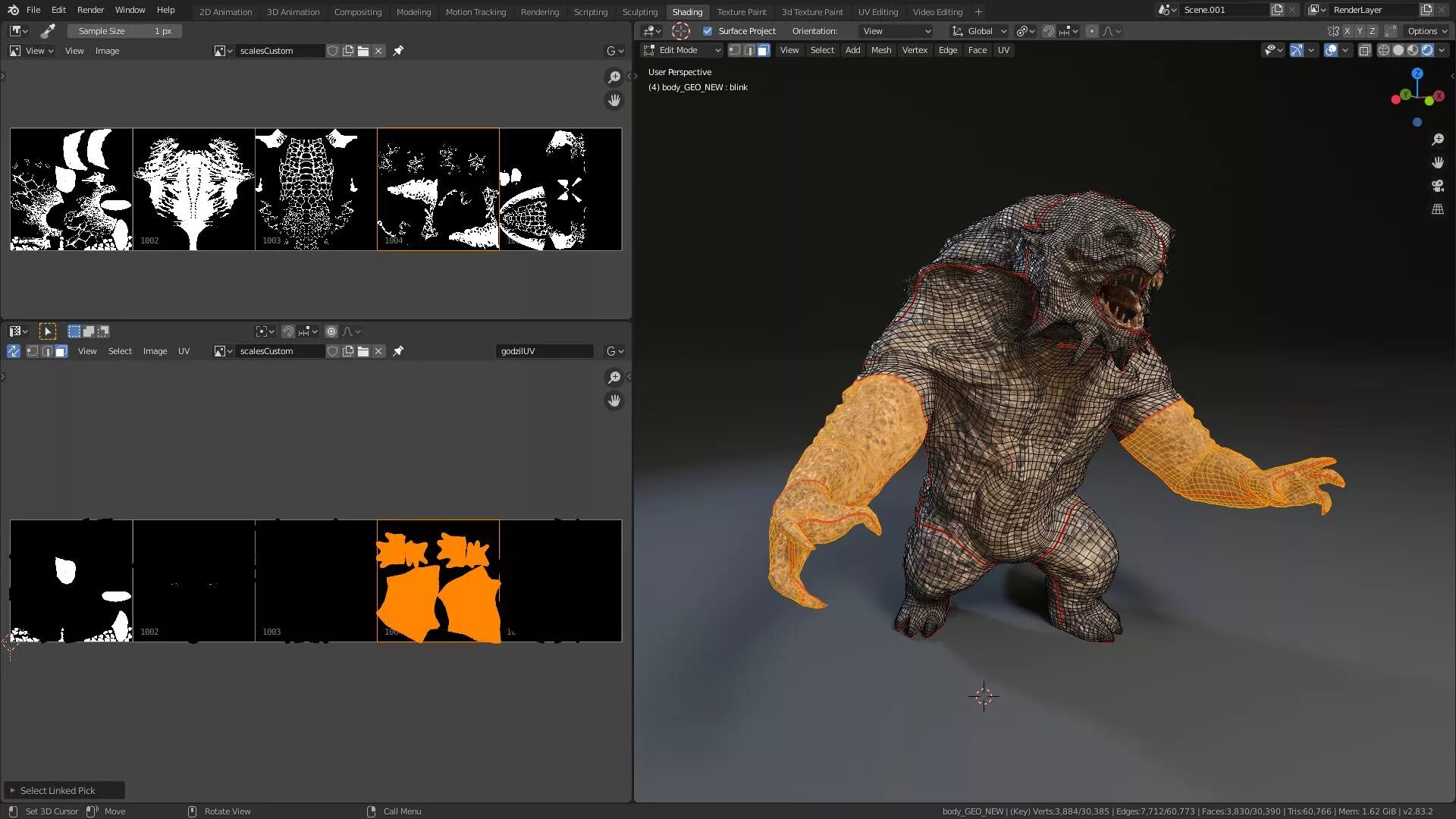Select the Sculpting workspace tab

pos(639,11)
